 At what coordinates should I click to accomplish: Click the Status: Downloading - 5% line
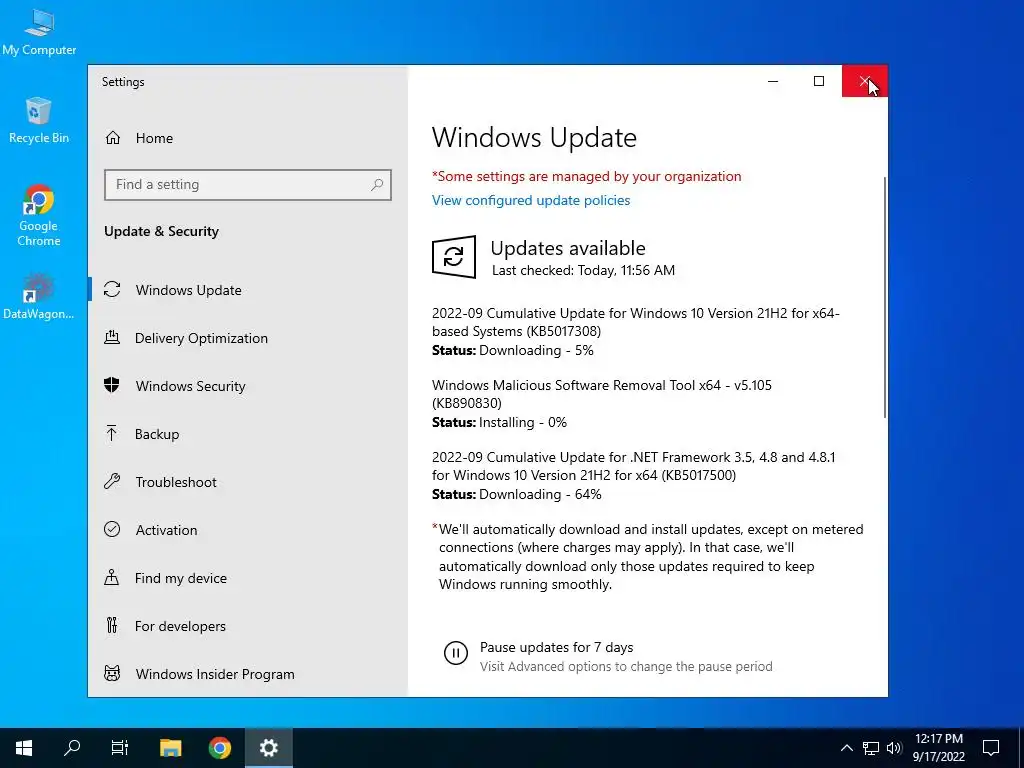513,351
